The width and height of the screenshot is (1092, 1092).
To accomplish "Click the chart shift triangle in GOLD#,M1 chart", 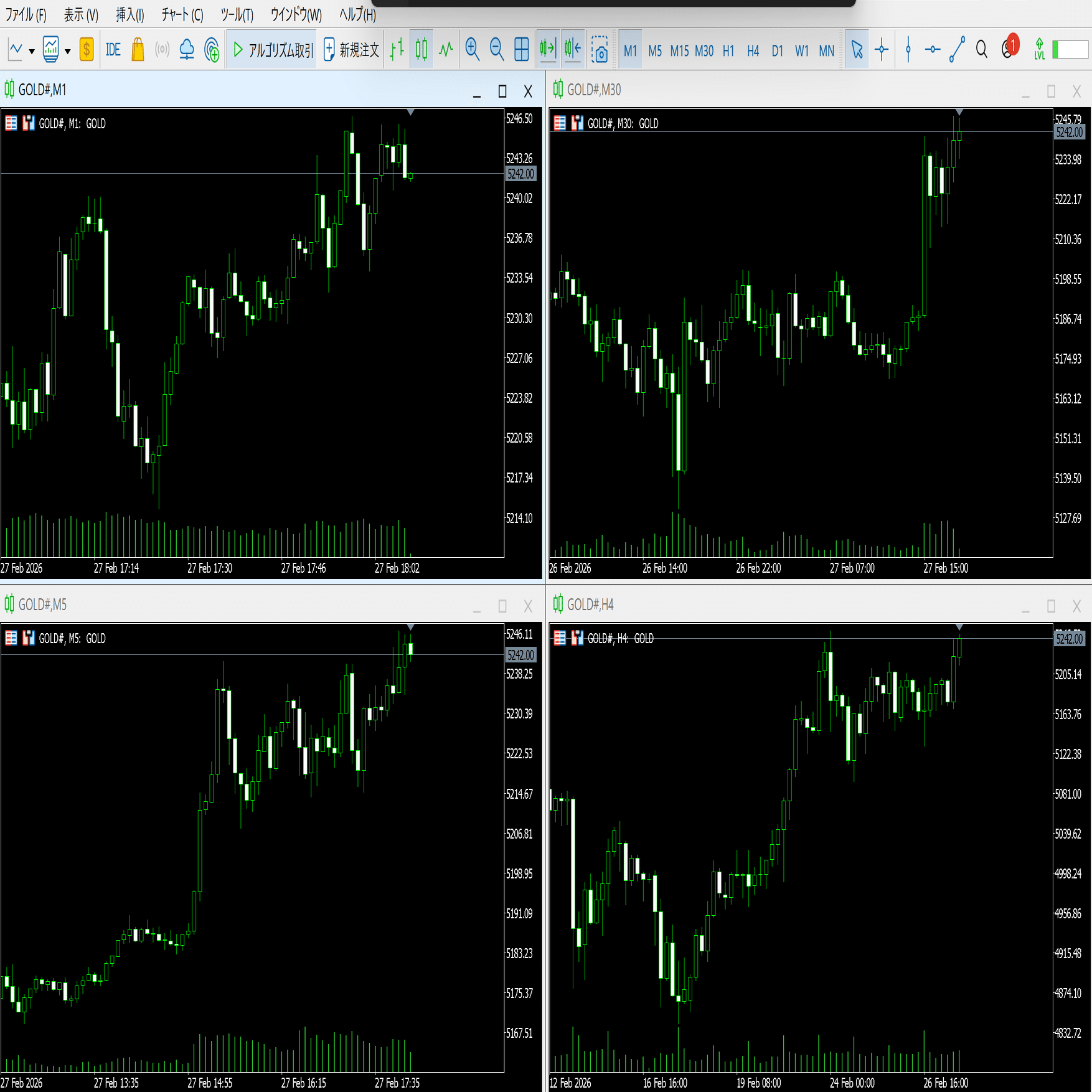I will [x=410, y=112].
